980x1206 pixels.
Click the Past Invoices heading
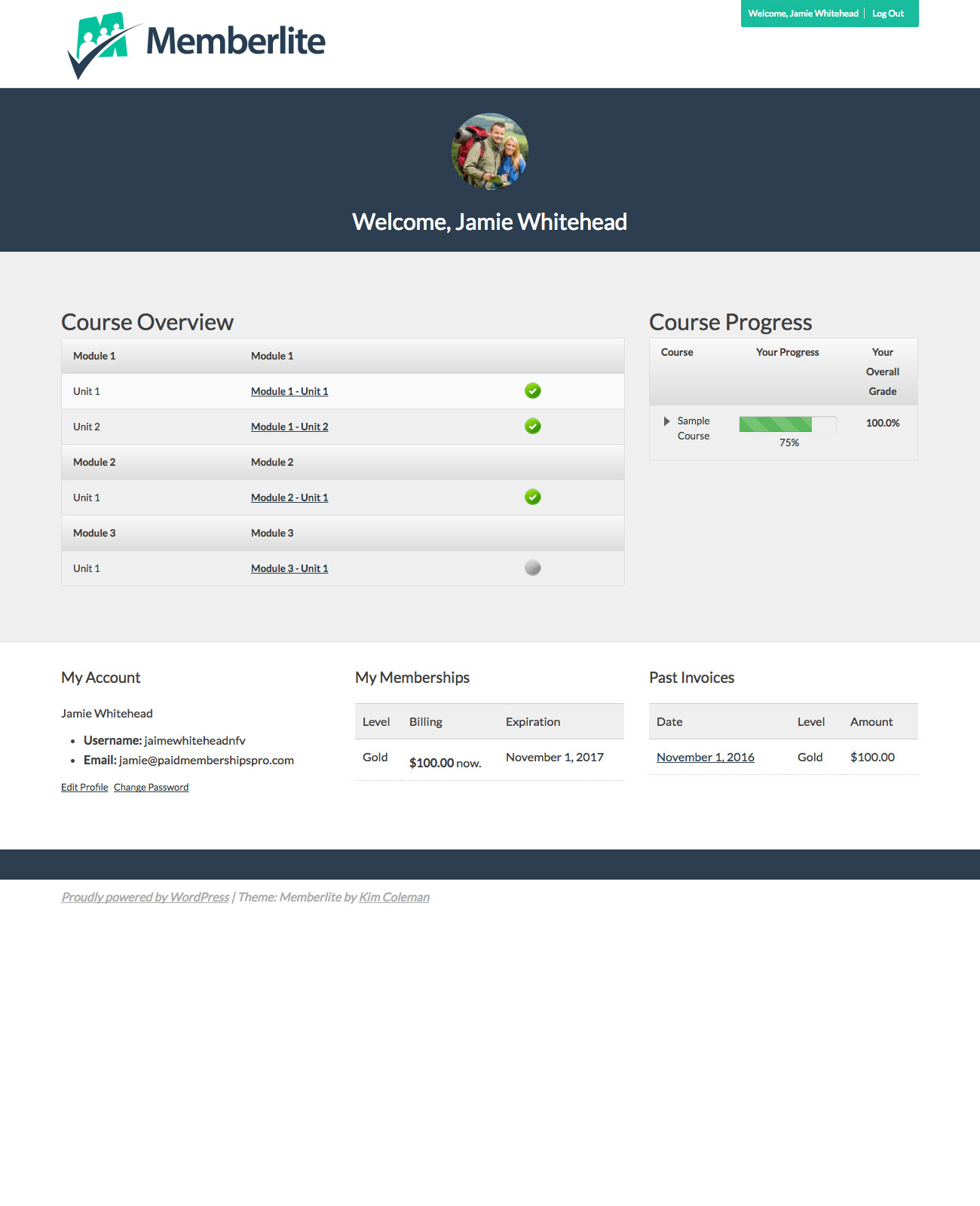pyautogui.click(x=692, y=677)
